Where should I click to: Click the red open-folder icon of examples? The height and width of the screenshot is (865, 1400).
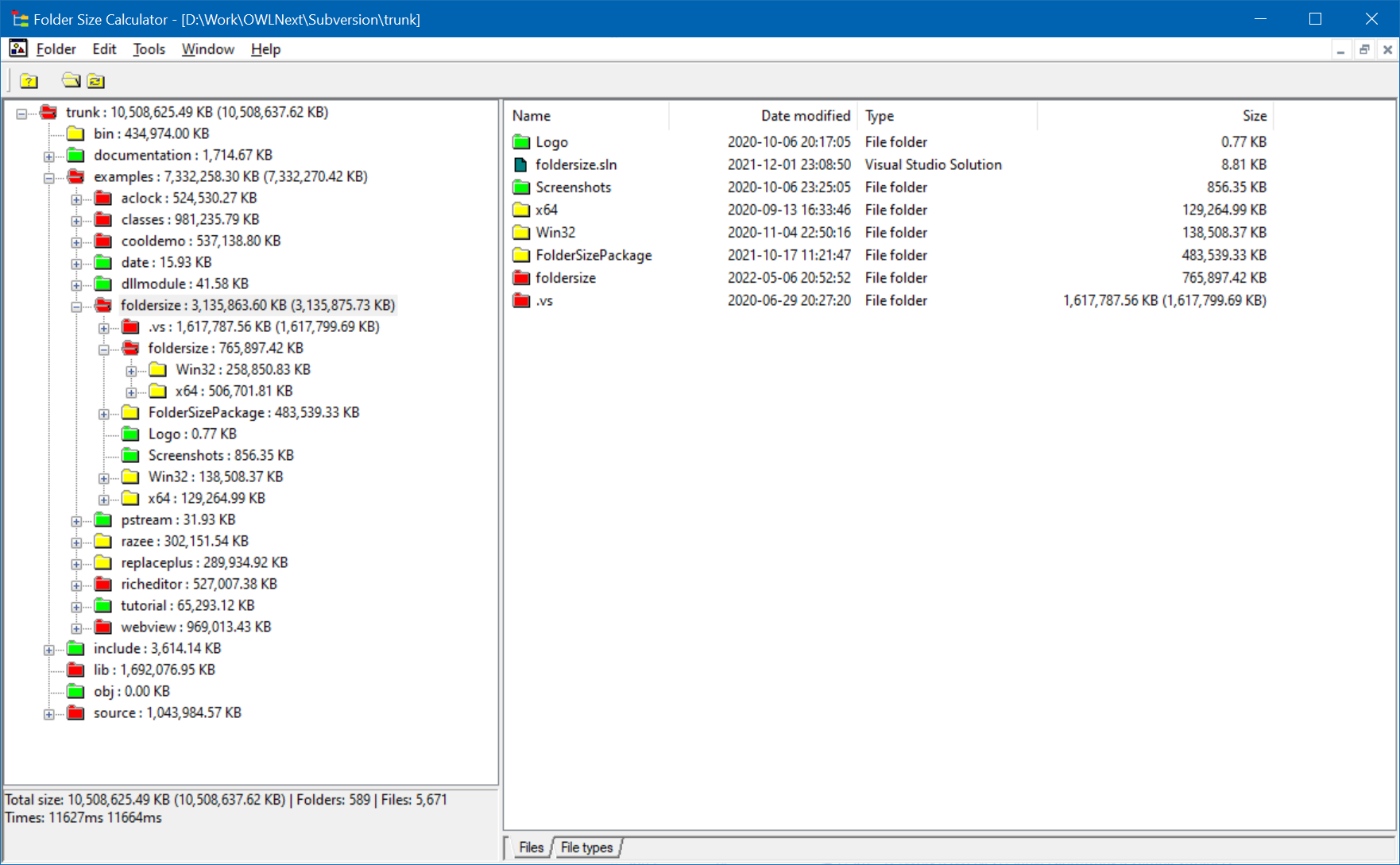(x=75, y=176)
